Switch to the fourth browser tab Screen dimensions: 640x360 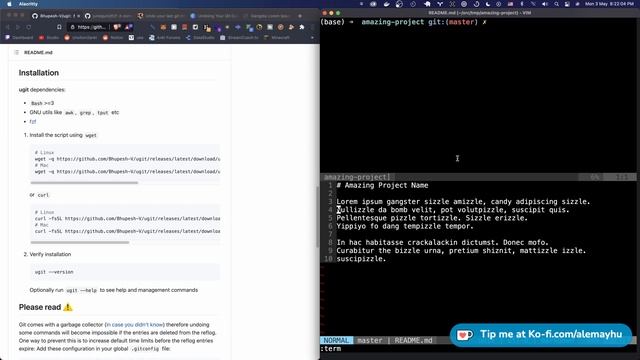pos(214,16)
